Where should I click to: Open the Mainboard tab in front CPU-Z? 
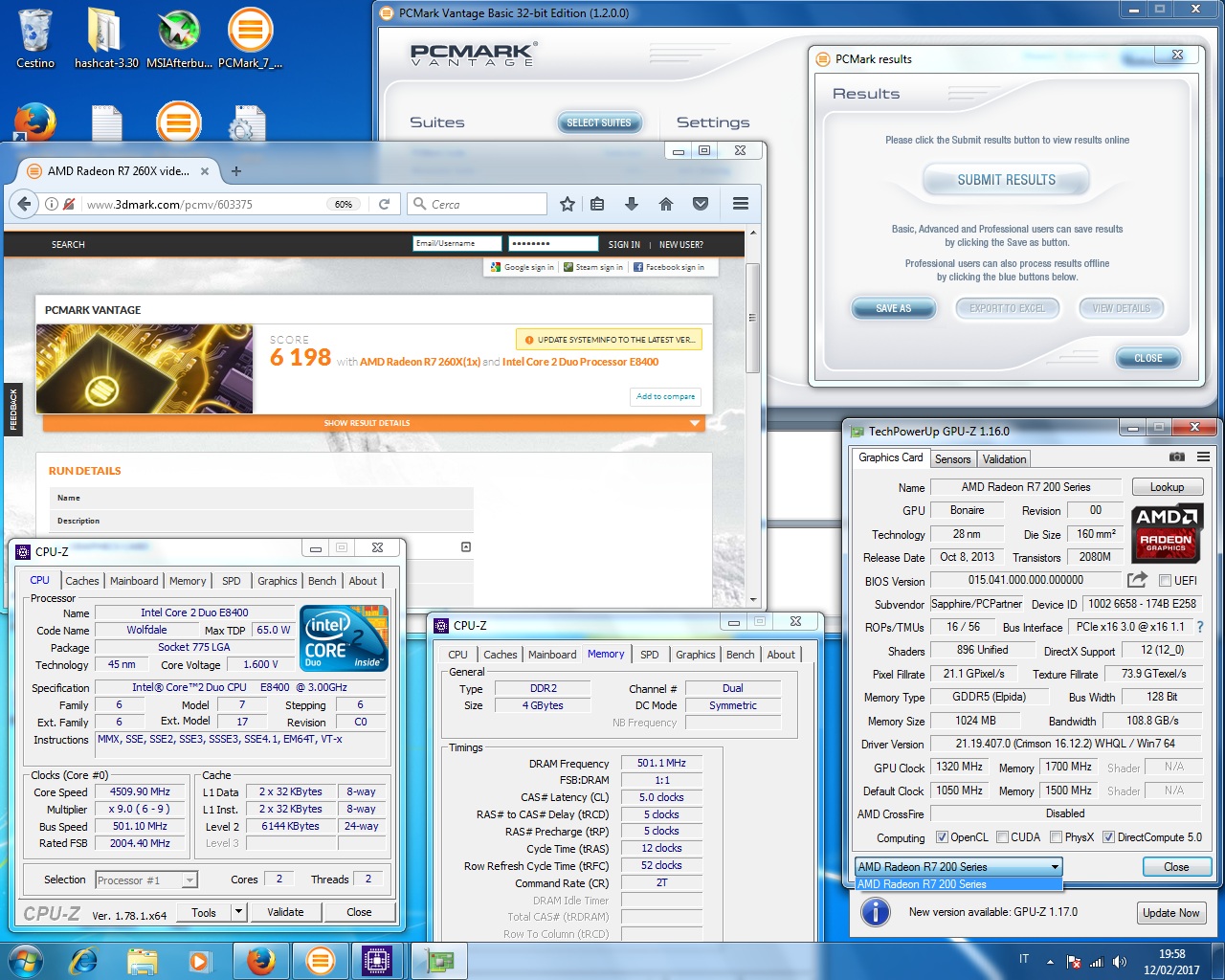tap(552, 655)
